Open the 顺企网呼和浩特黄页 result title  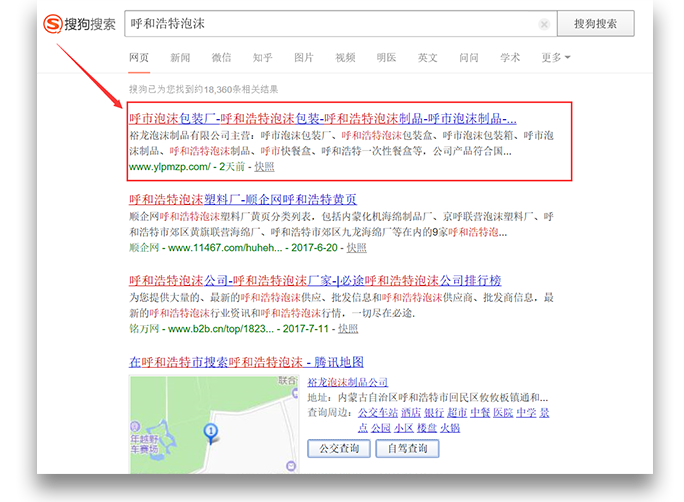(x=243, y=199)
